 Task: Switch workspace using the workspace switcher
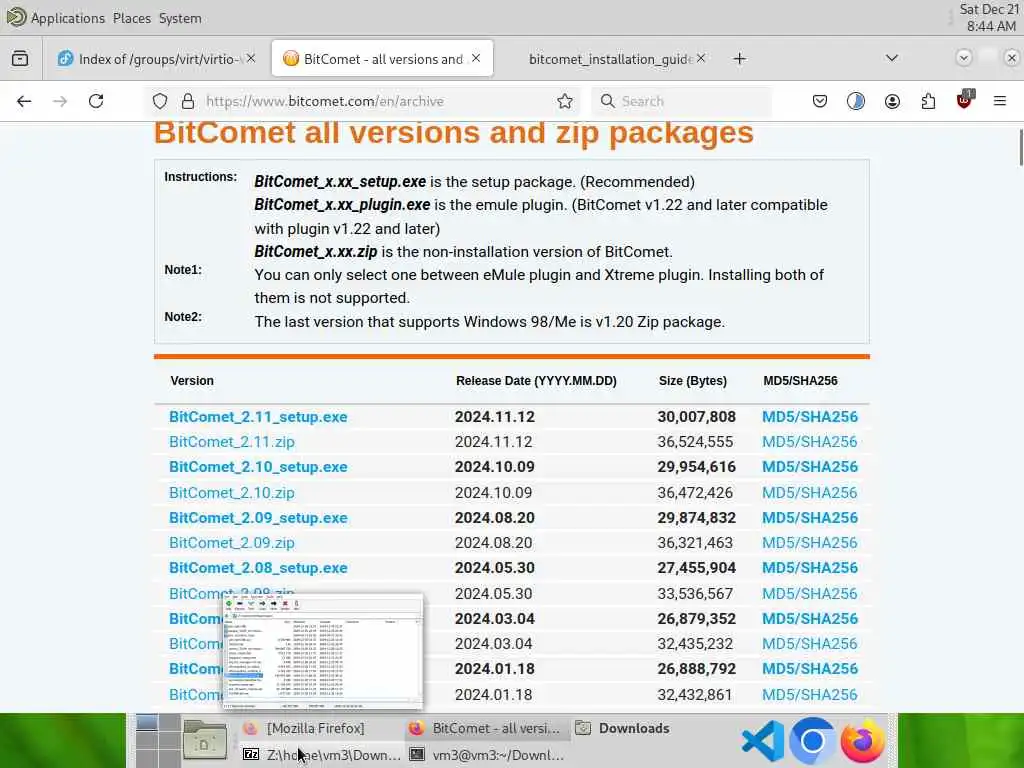pyautogui.click(x=158, y=741)
